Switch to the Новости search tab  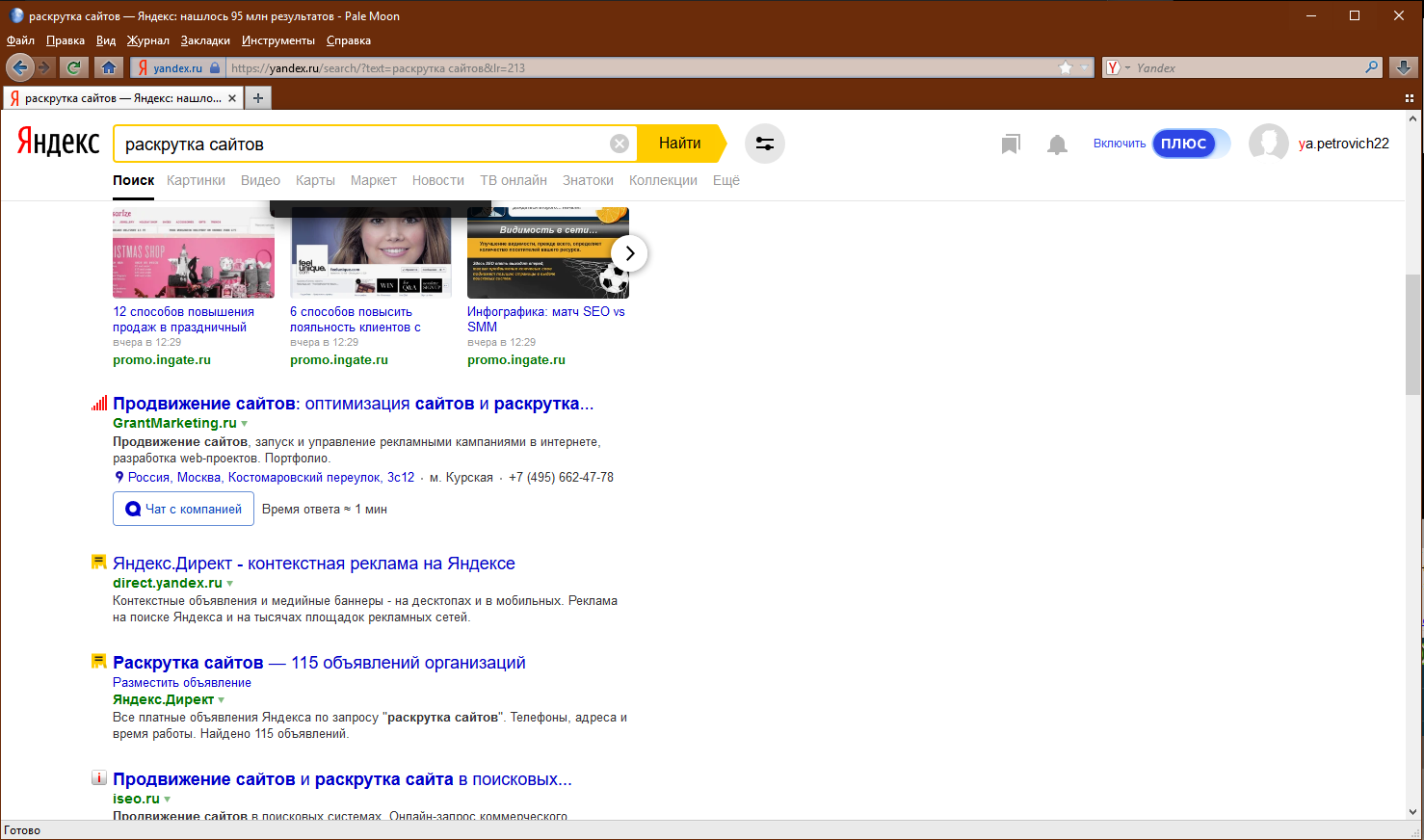point(438,180)
